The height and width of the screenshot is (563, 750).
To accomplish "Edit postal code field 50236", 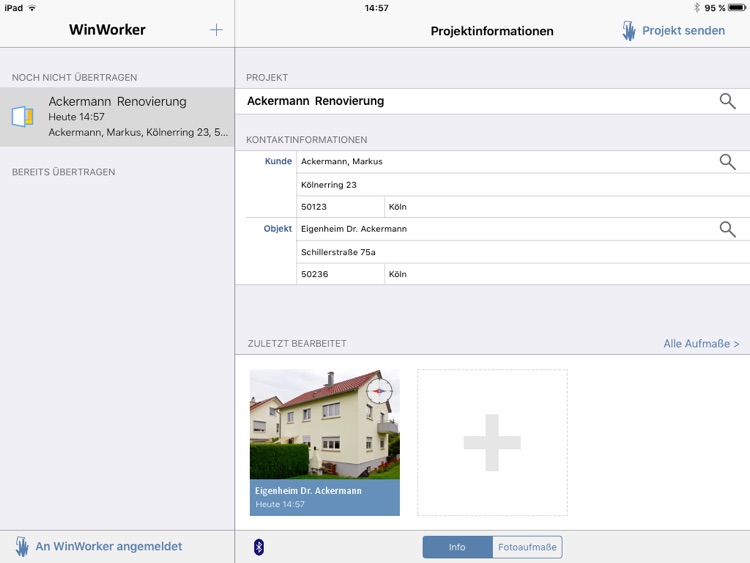I will 340,274.
